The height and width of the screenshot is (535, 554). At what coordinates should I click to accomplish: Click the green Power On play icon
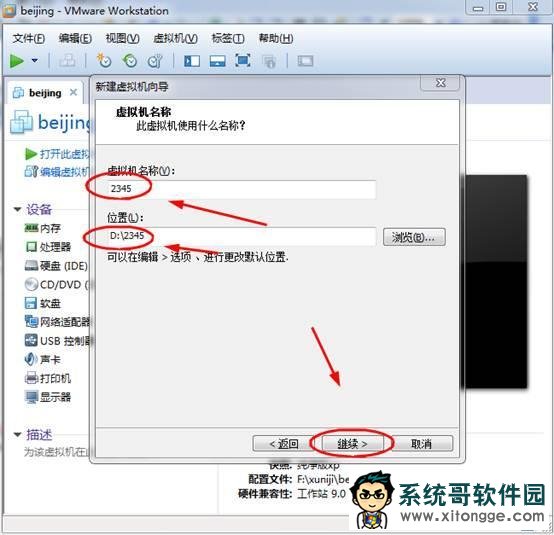pyautogui.click(x=17, y=61)
